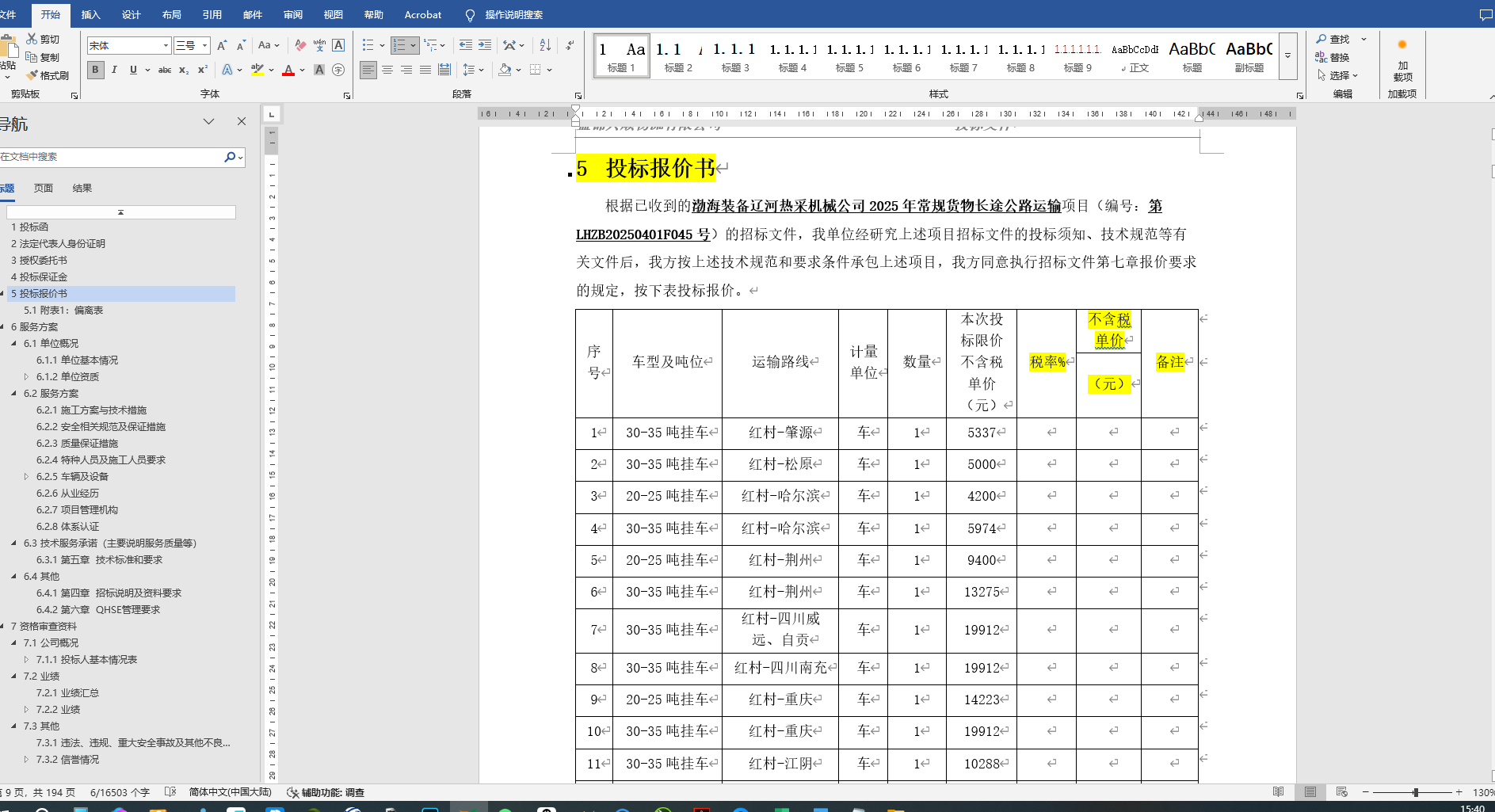Toggle left alignment button
The height and width of the screenshot is (812, 1495).
pos(368,70)
